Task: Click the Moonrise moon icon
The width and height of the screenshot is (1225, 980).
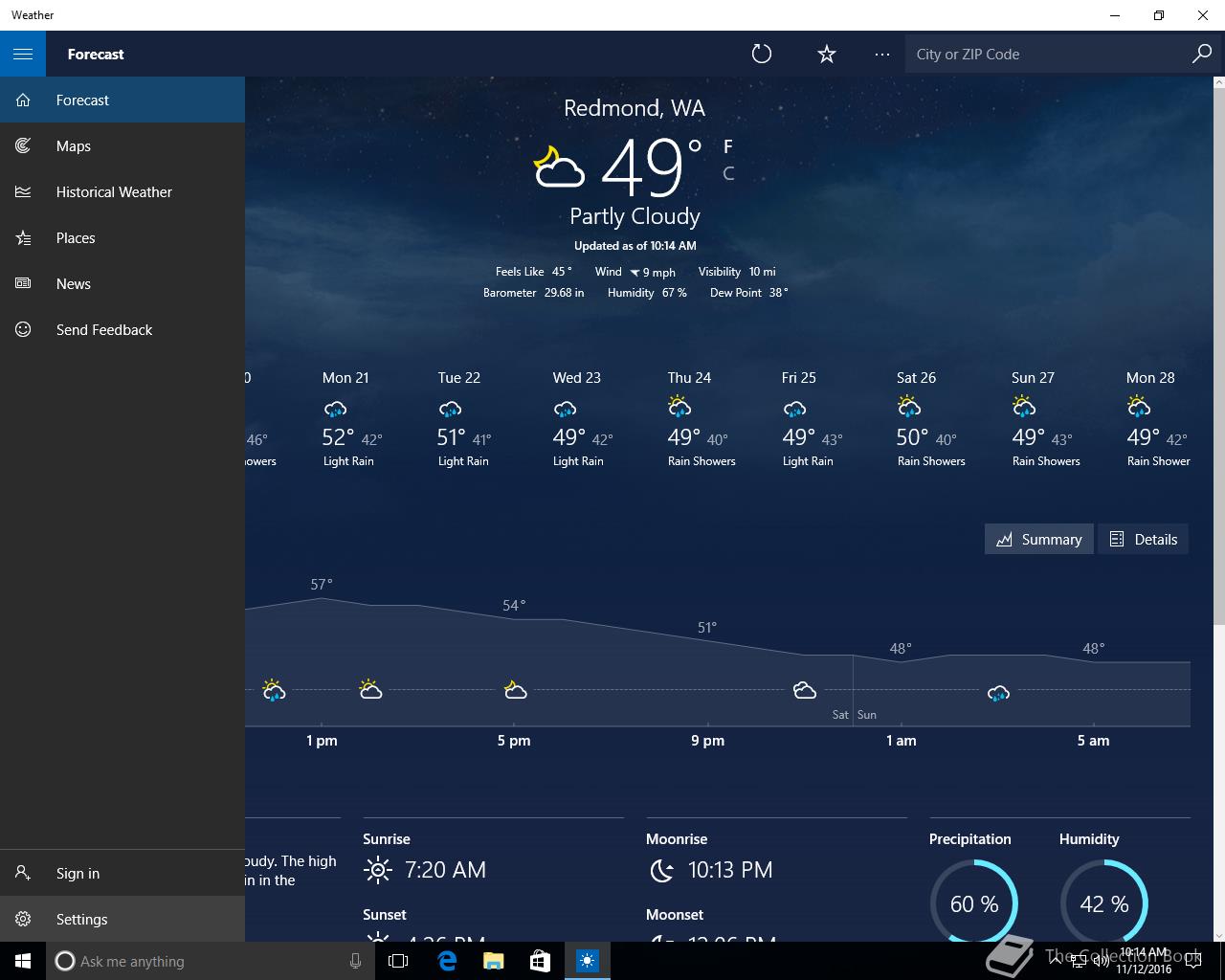Action: (x=661, y=870)
